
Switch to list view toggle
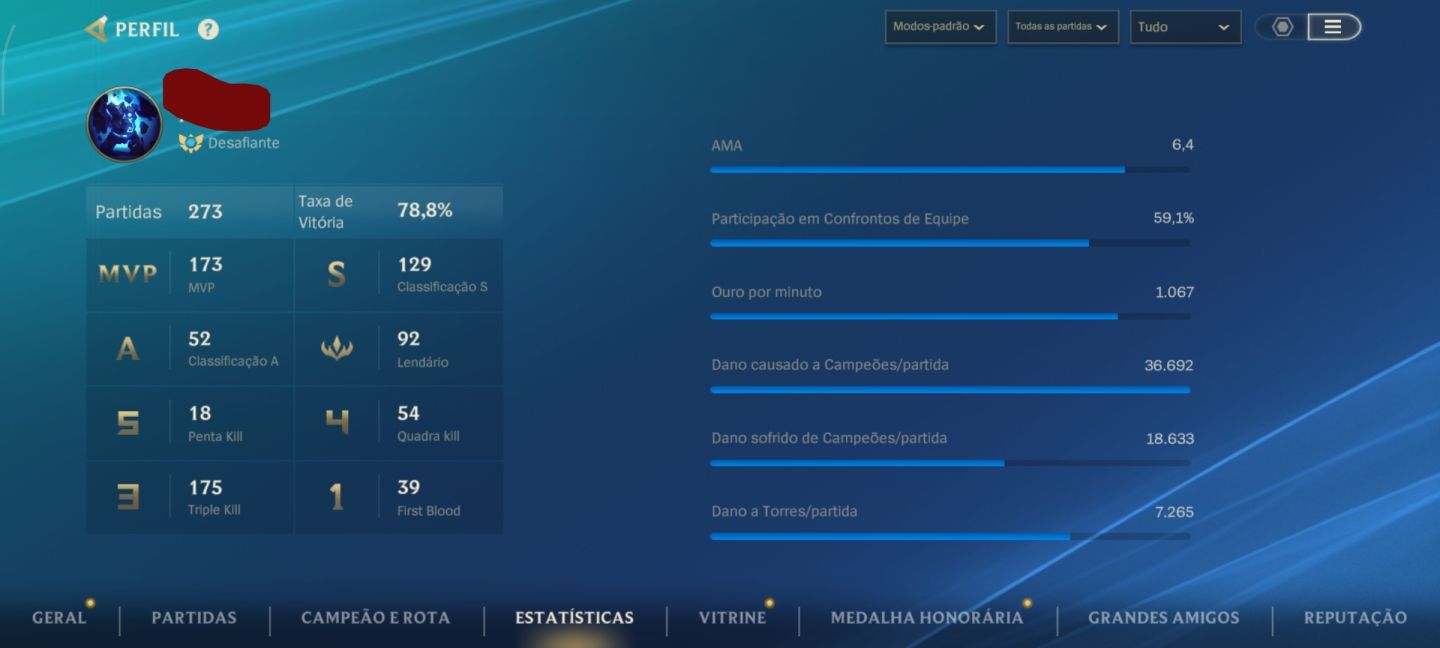pos(1333,27)
